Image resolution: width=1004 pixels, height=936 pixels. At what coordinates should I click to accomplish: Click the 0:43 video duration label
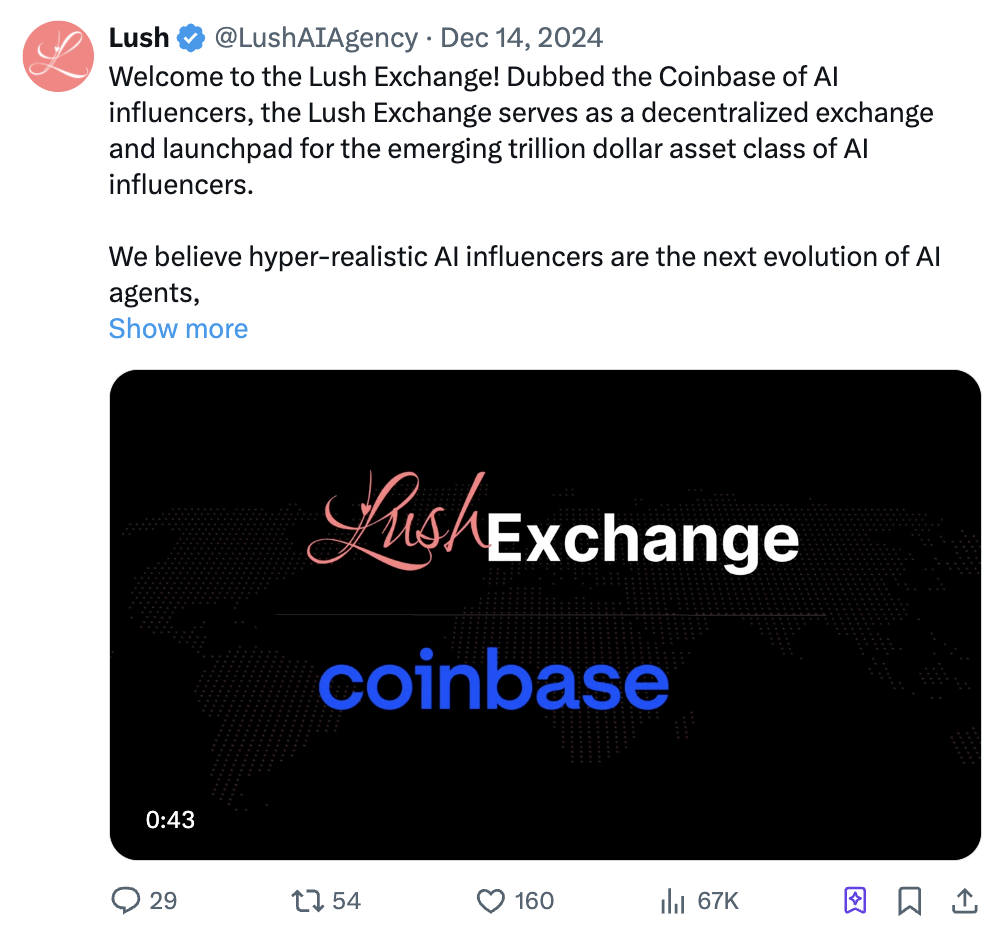[170, 820]
